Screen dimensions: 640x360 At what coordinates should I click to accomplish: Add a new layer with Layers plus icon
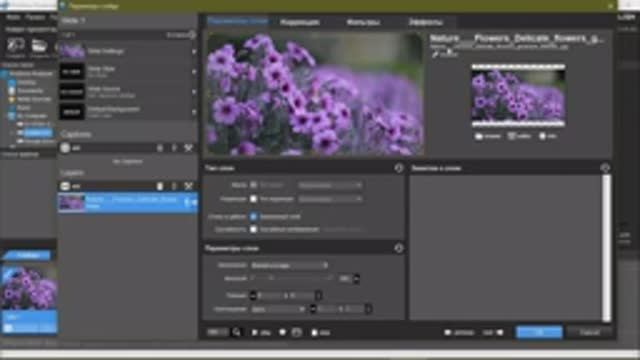point(65,186)
